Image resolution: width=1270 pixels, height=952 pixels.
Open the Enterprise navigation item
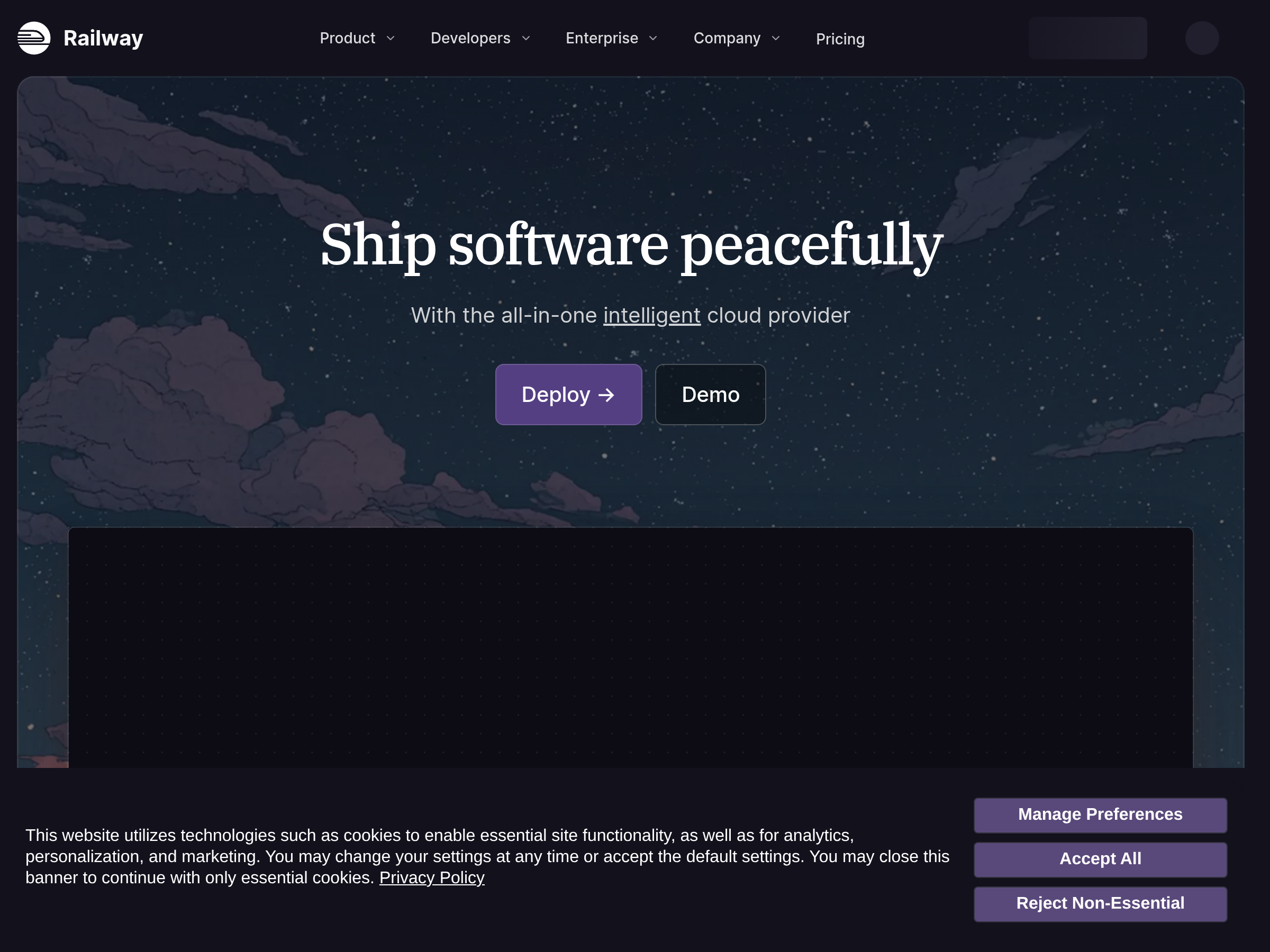(x=612, y=39)
